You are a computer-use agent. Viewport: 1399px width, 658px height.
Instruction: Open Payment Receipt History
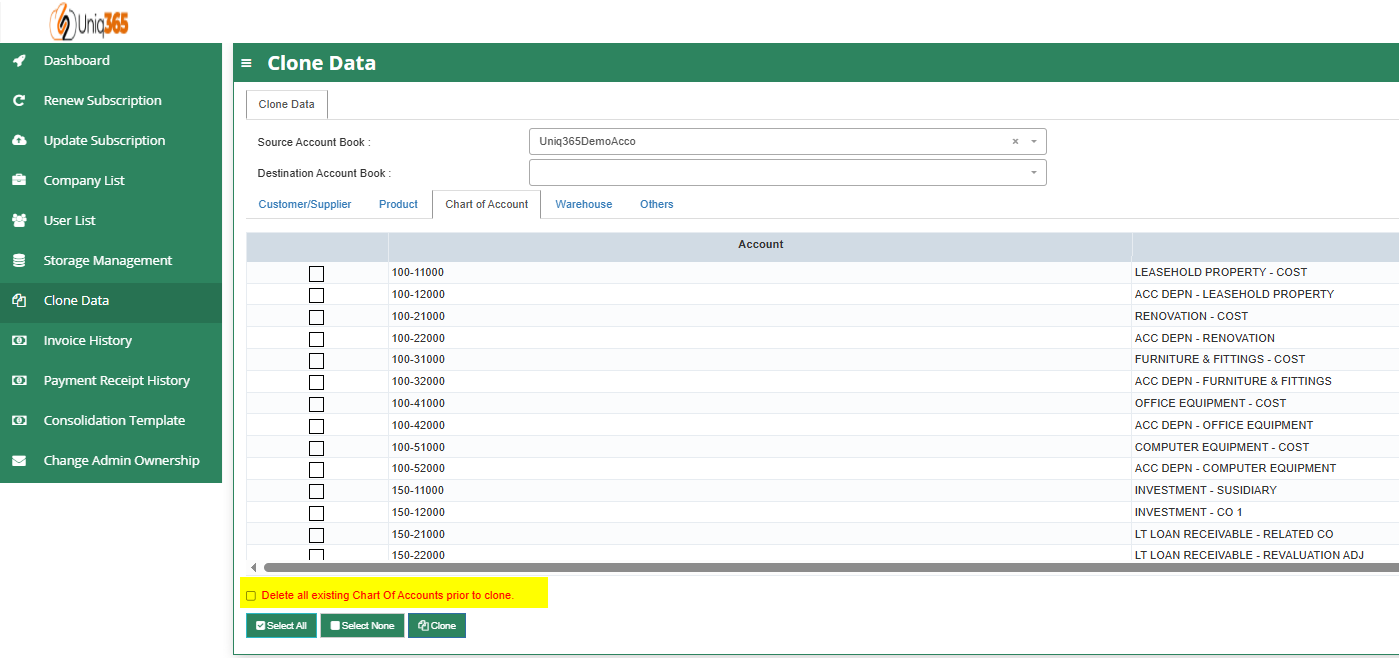111,381
